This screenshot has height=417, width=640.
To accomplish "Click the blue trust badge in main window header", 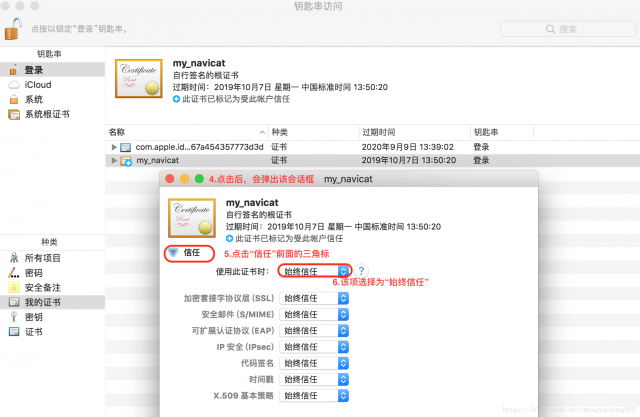I will point(176,99).
